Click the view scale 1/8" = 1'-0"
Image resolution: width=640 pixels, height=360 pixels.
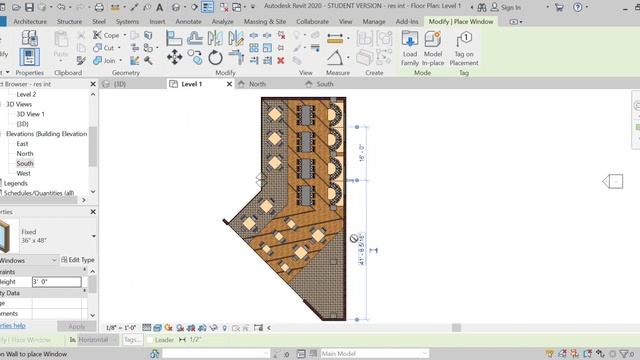pos(121,328)
